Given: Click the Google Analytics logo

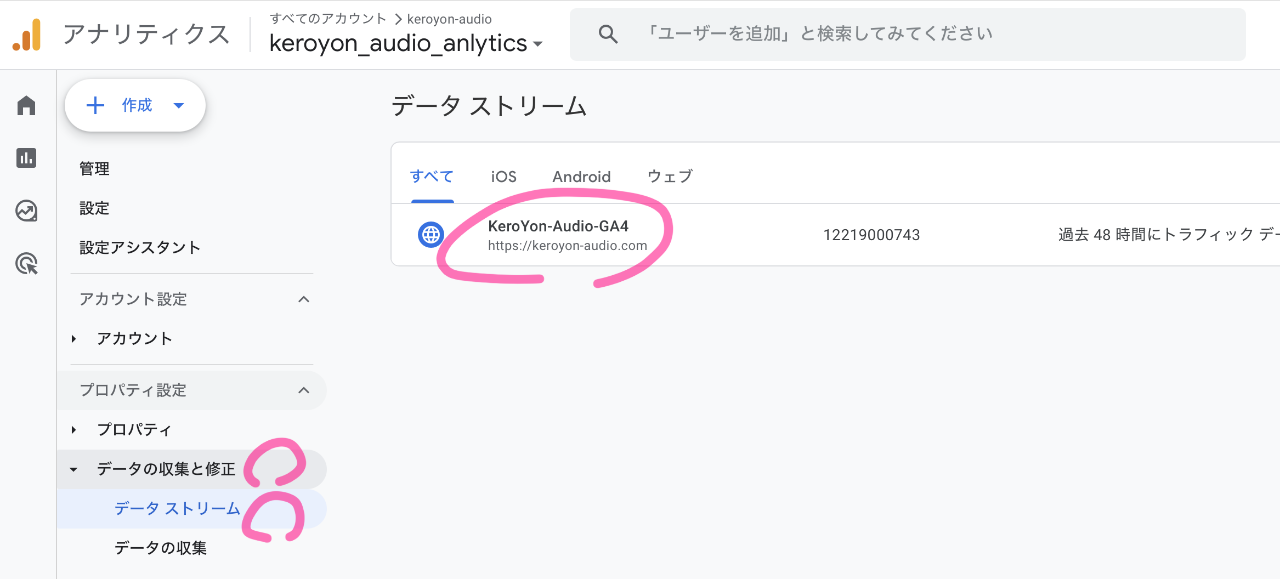Looking at the screenshot, I should pyautogui.click(x=27, y=35).
